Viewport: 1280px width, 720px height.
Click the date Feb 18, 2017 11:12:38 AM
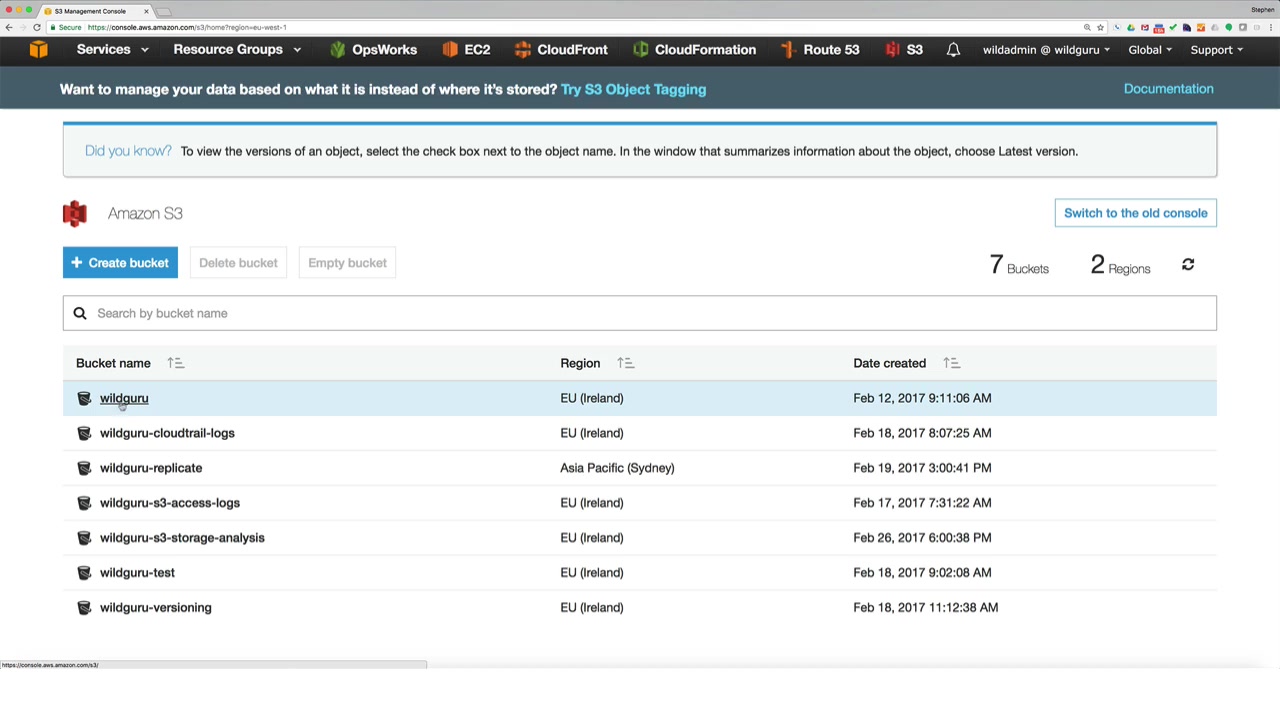click(x=926, y=608)
